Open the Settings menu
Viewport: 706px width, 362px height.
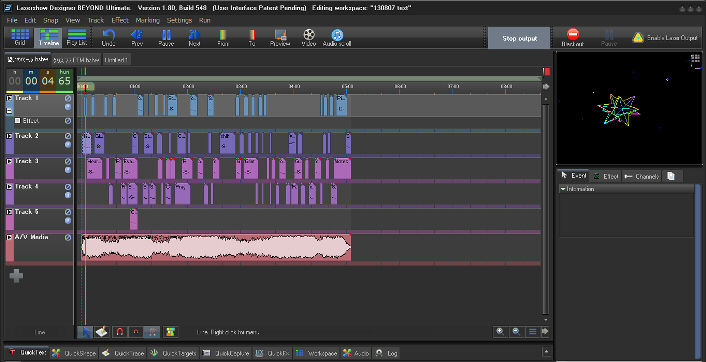click(179, 20)
